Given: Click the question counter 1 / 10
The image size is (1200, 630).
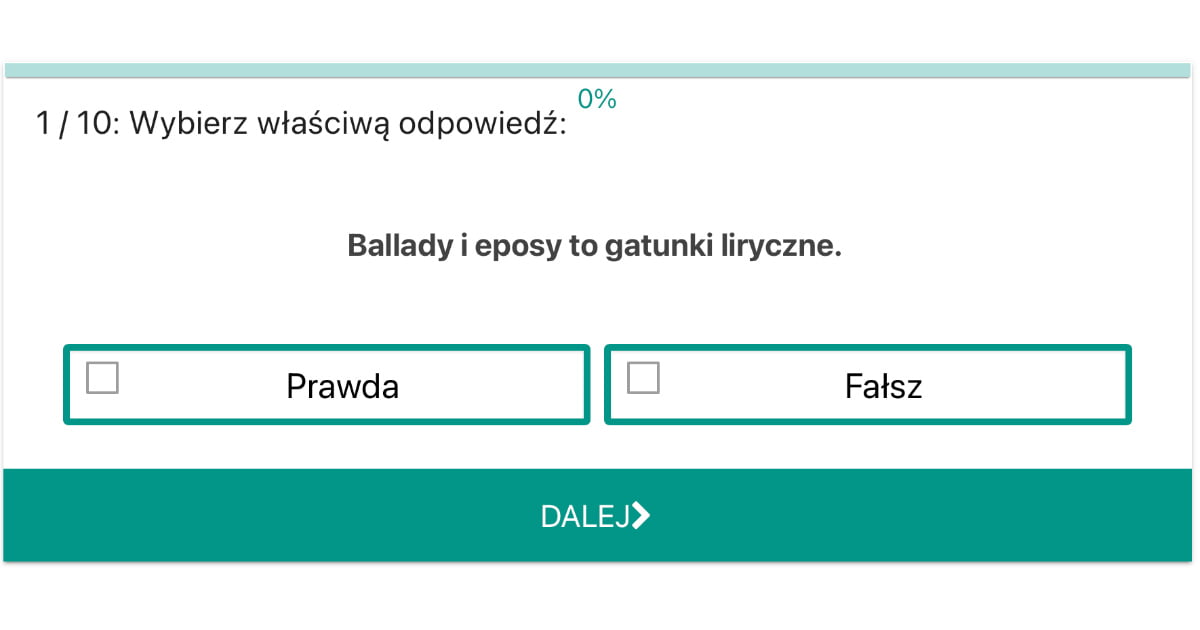Looking at the screenshot, I should pos(72,123).
